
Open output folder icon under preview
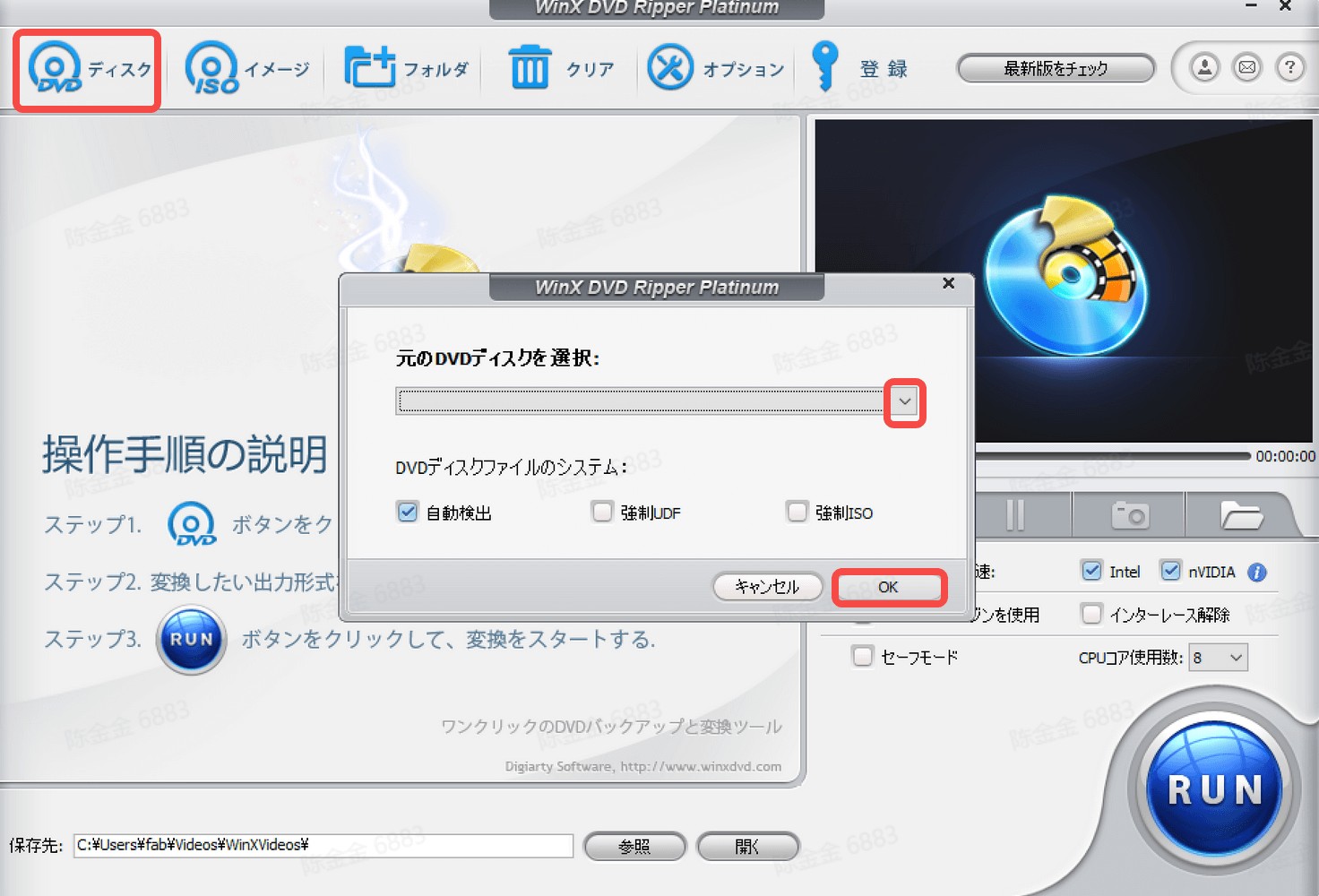(1241, 515)
